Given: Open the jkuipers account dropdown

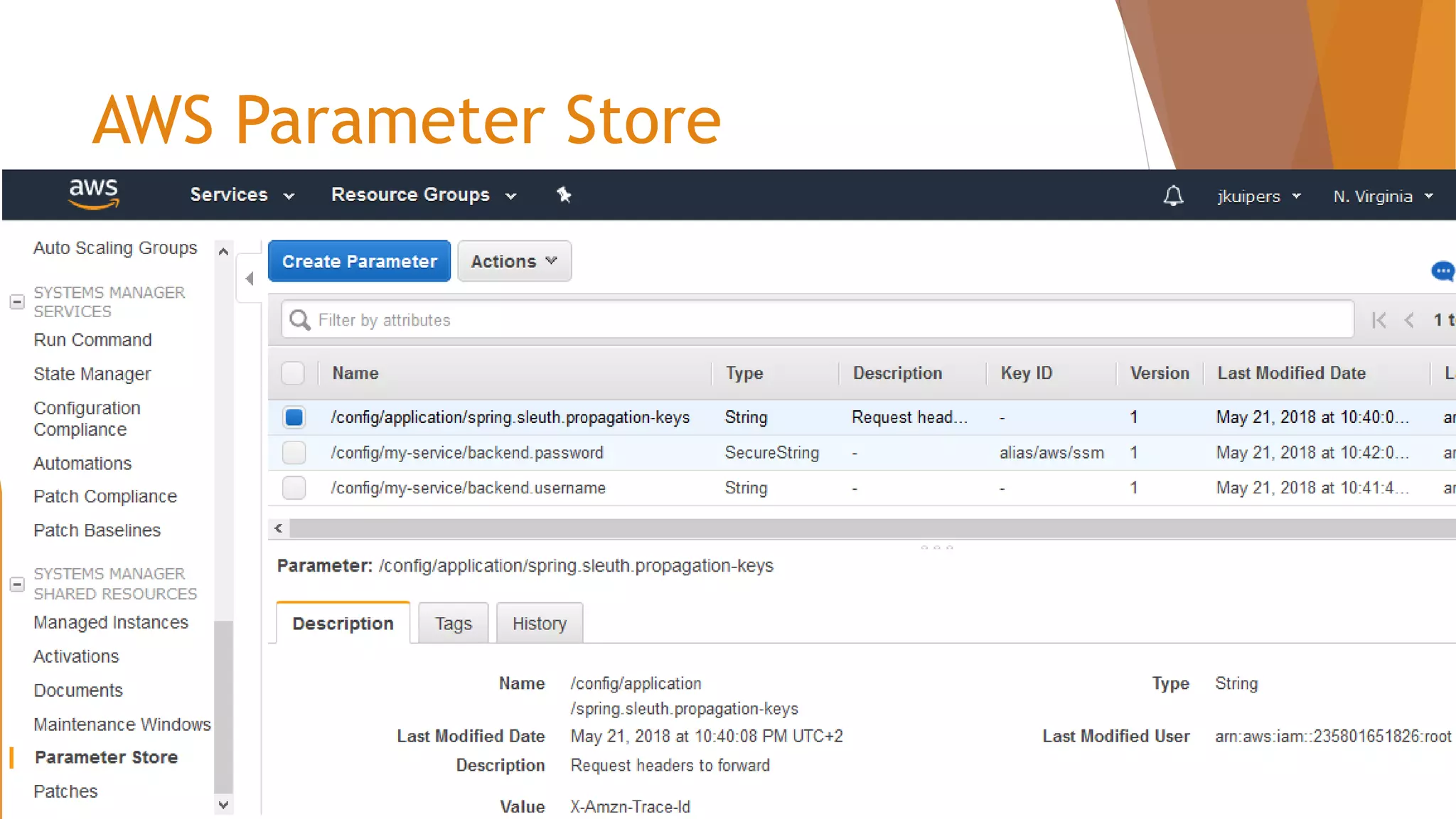Looking at the screenshot, I should 1259,196.
